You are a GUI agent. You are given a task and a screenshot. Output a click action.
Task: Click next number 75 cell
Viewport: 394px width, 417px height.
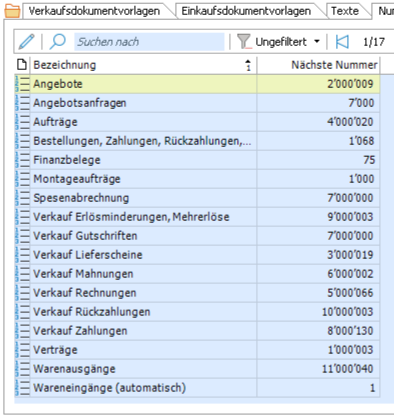pos(318,160)
